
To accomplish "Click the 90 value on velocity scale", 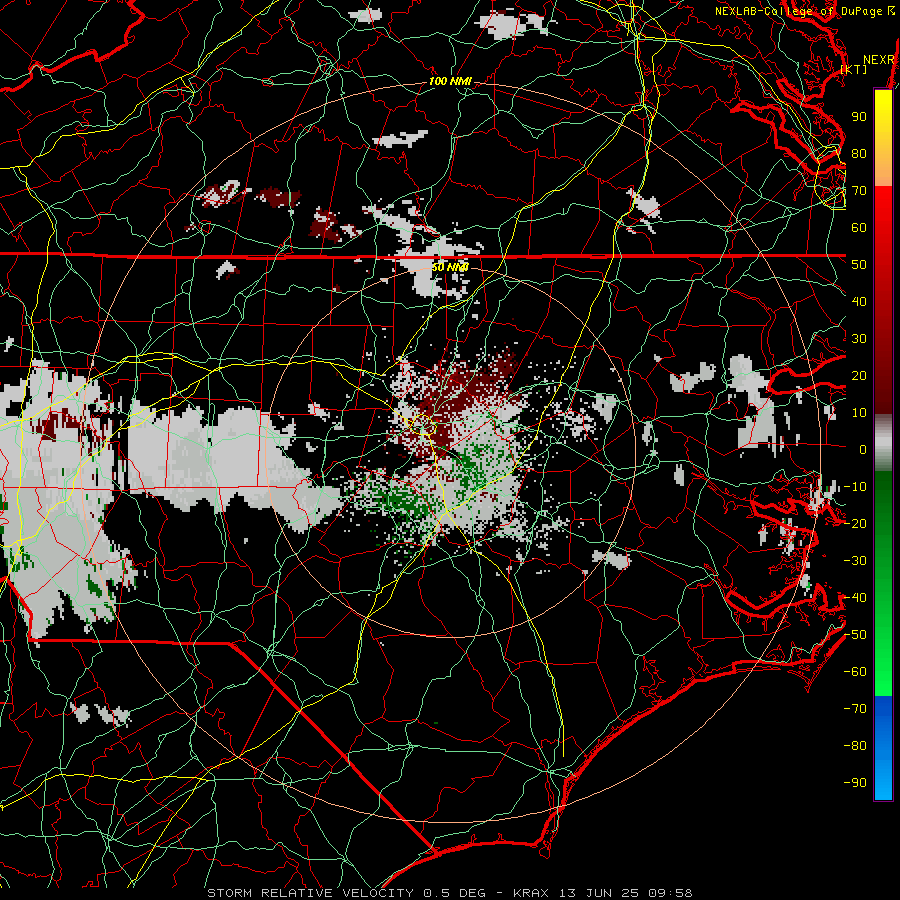I will click(x=859, y=117).
